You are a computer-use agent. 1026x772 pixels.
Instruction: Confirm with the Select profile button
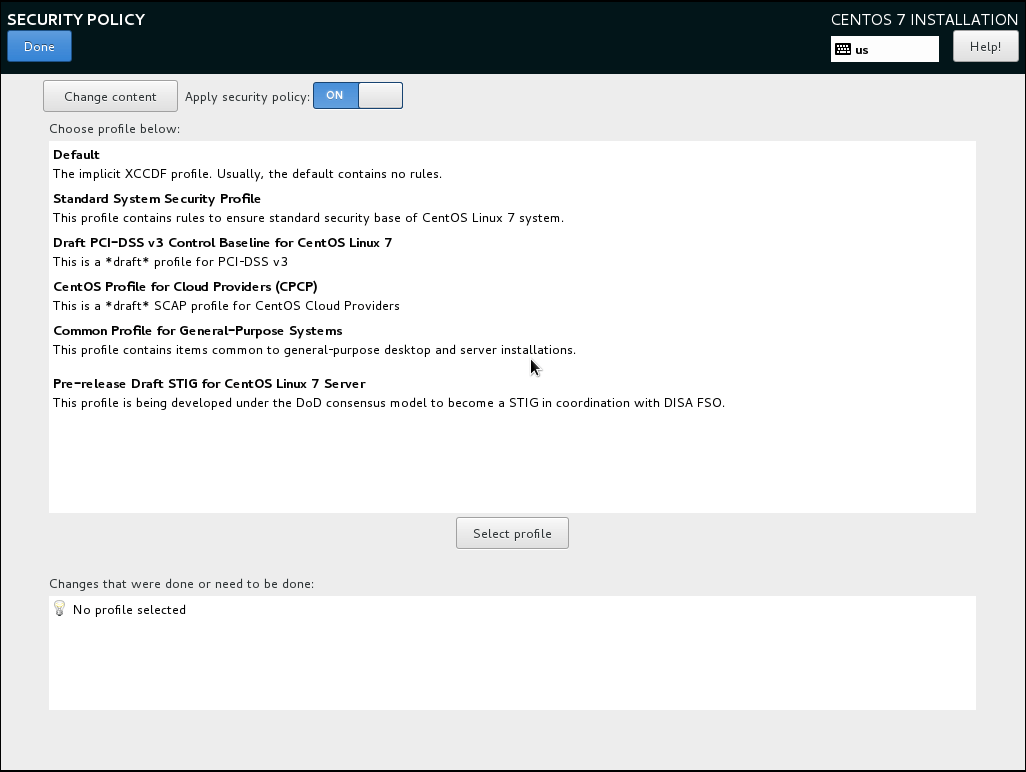tap(512, 533)
